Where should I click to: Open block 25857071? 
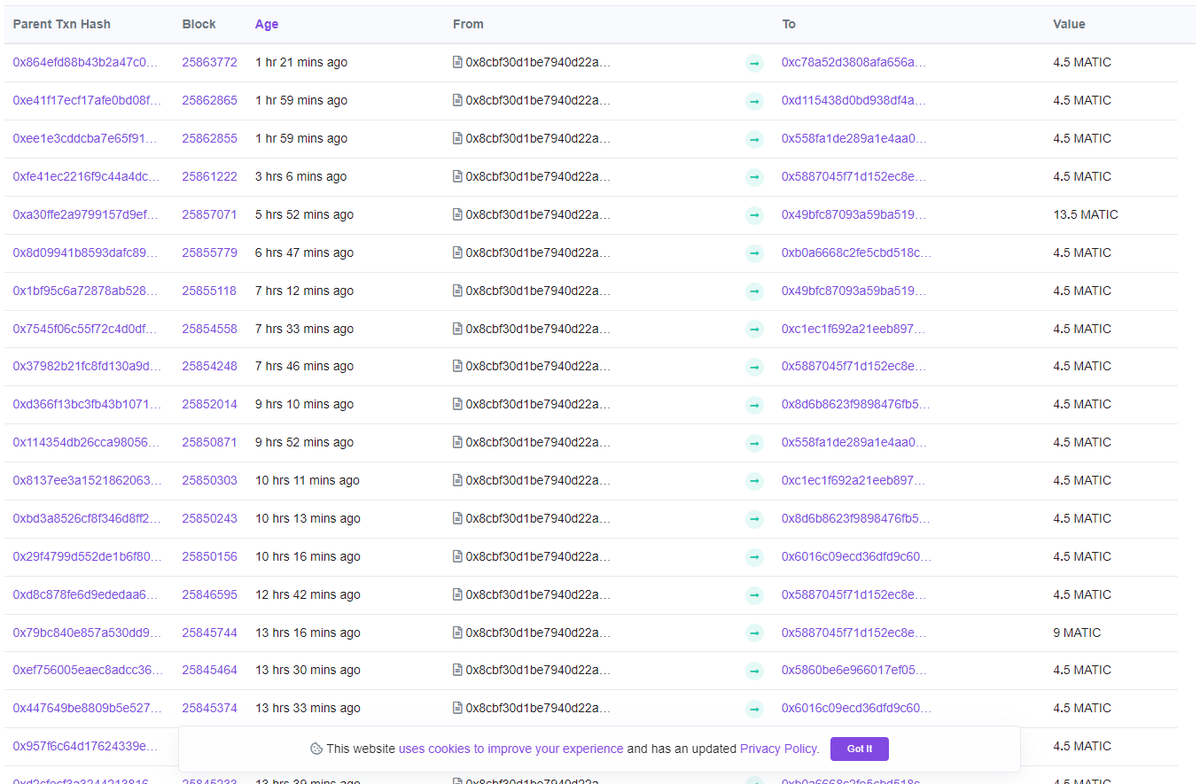coord(210,214)
